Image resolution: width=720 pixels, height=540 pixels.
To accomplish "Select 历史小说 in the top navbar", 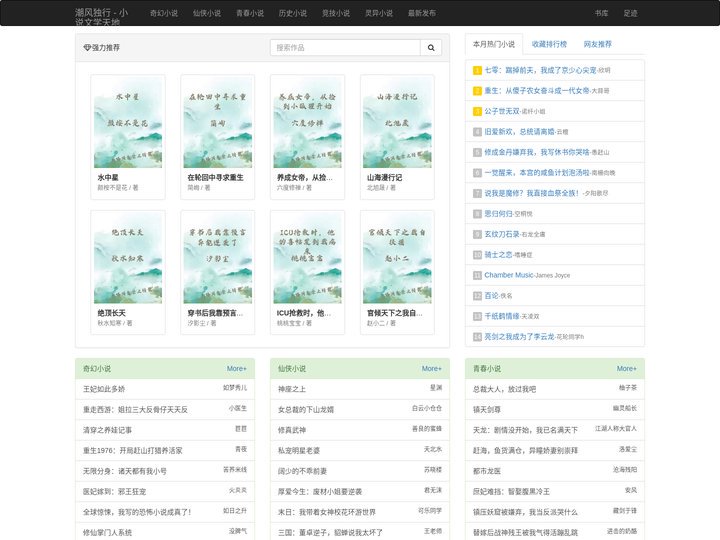I will pos(292,13).
